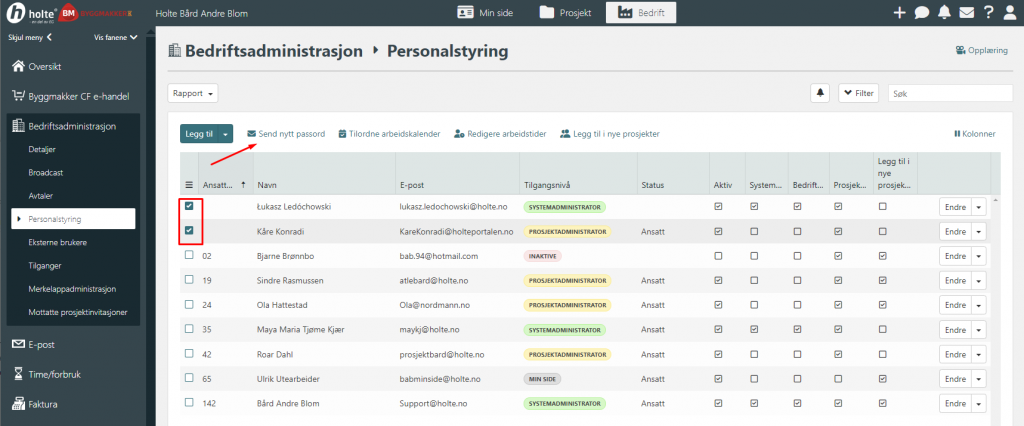Open help question mark icon
The height and width of the screenshot is (426, 1024).
pyautogui.click(x=988, y=13)
